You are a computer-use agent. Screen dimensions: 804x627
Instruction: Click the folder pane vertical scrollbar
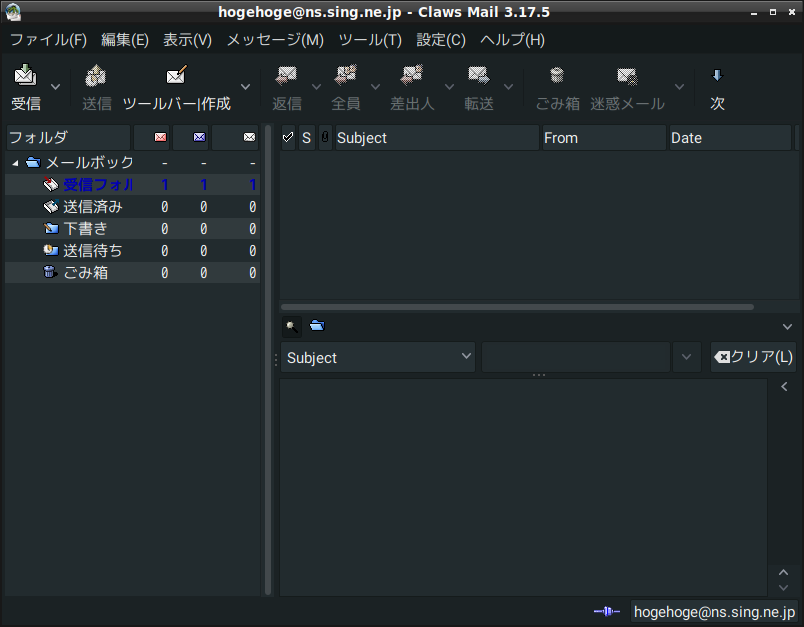pyautogui.click(x=268, y=359)
